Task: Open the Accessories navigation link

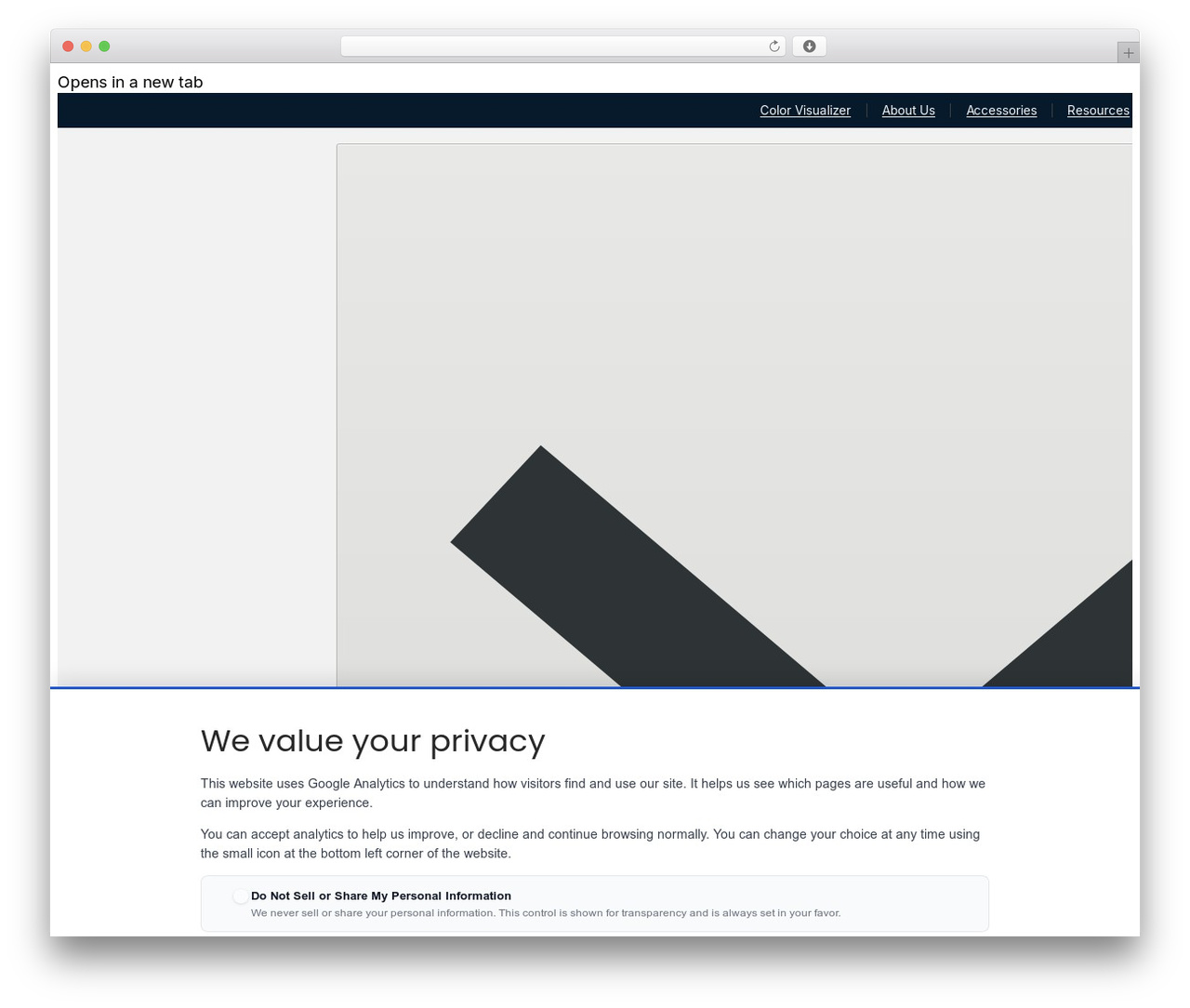Action: coord(1001,111)
